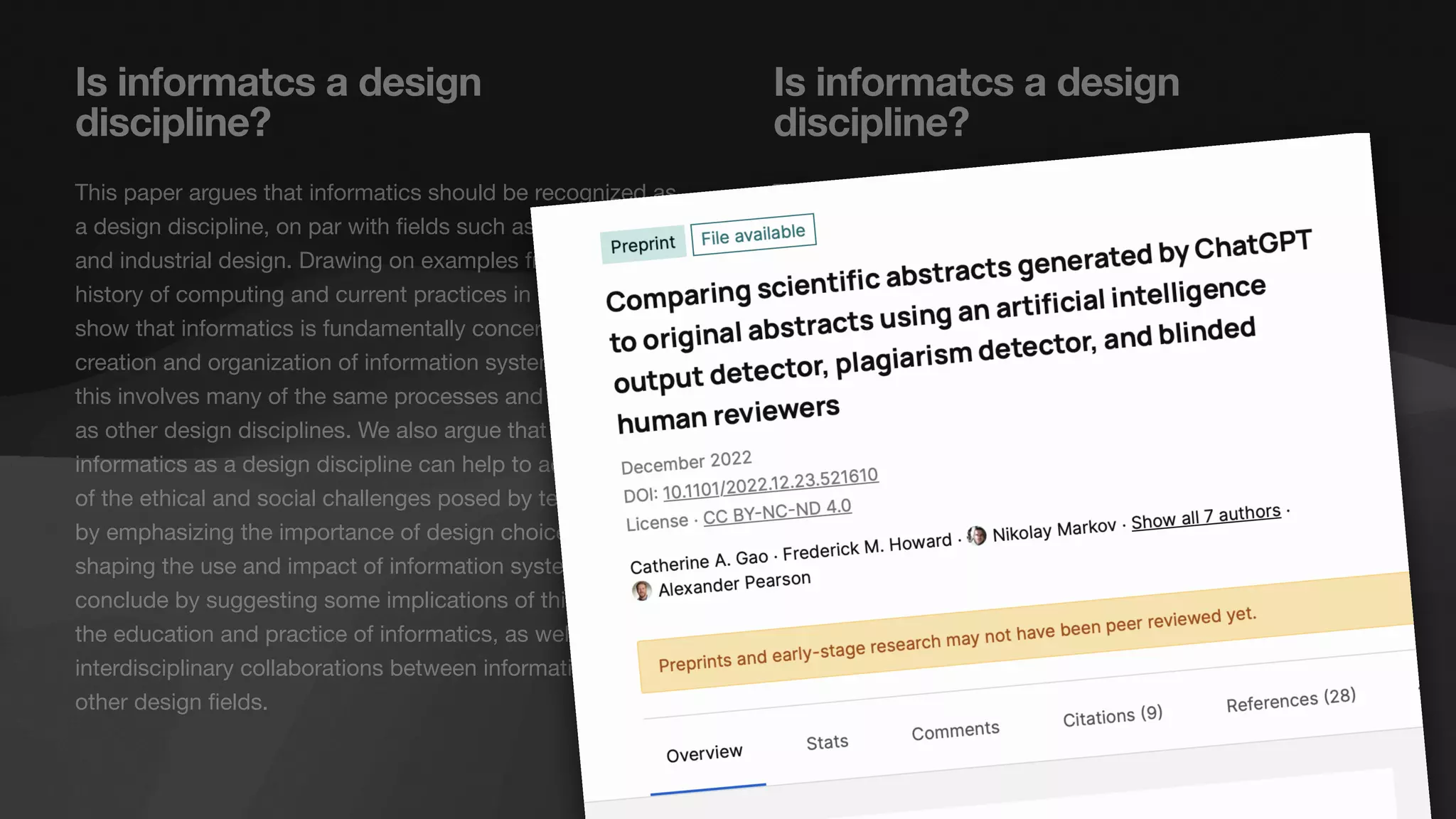
Task: Open author Alexander Pearson profile
Action: click(734, 584)
